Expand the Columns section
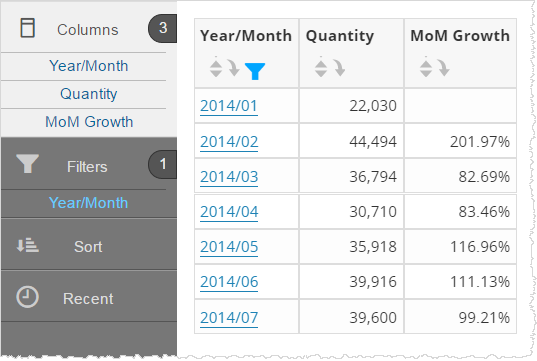This screenshot has height=361, width=537. click(x=87, y=30)
